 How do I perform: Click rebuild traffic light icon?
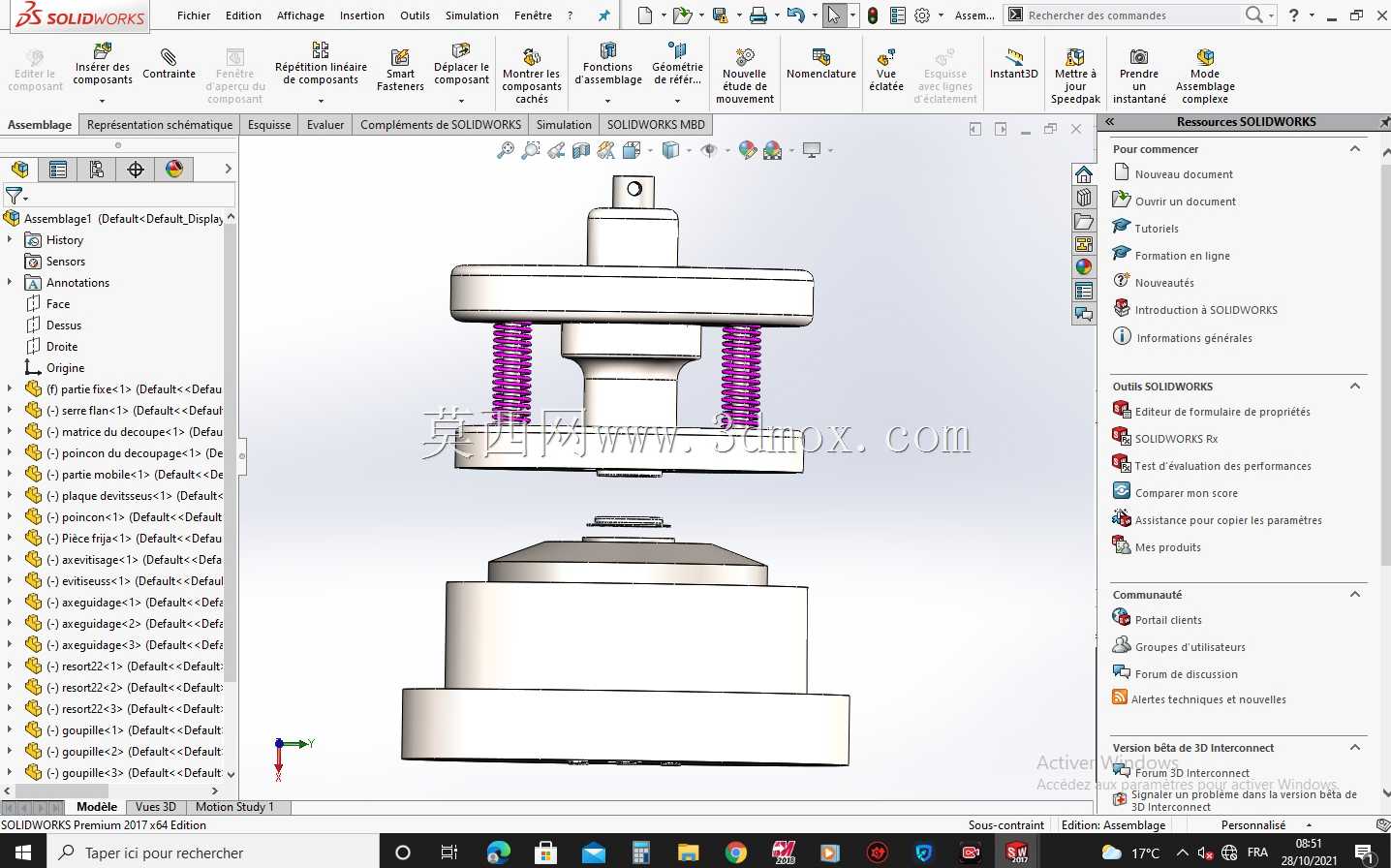pos(873,15)
